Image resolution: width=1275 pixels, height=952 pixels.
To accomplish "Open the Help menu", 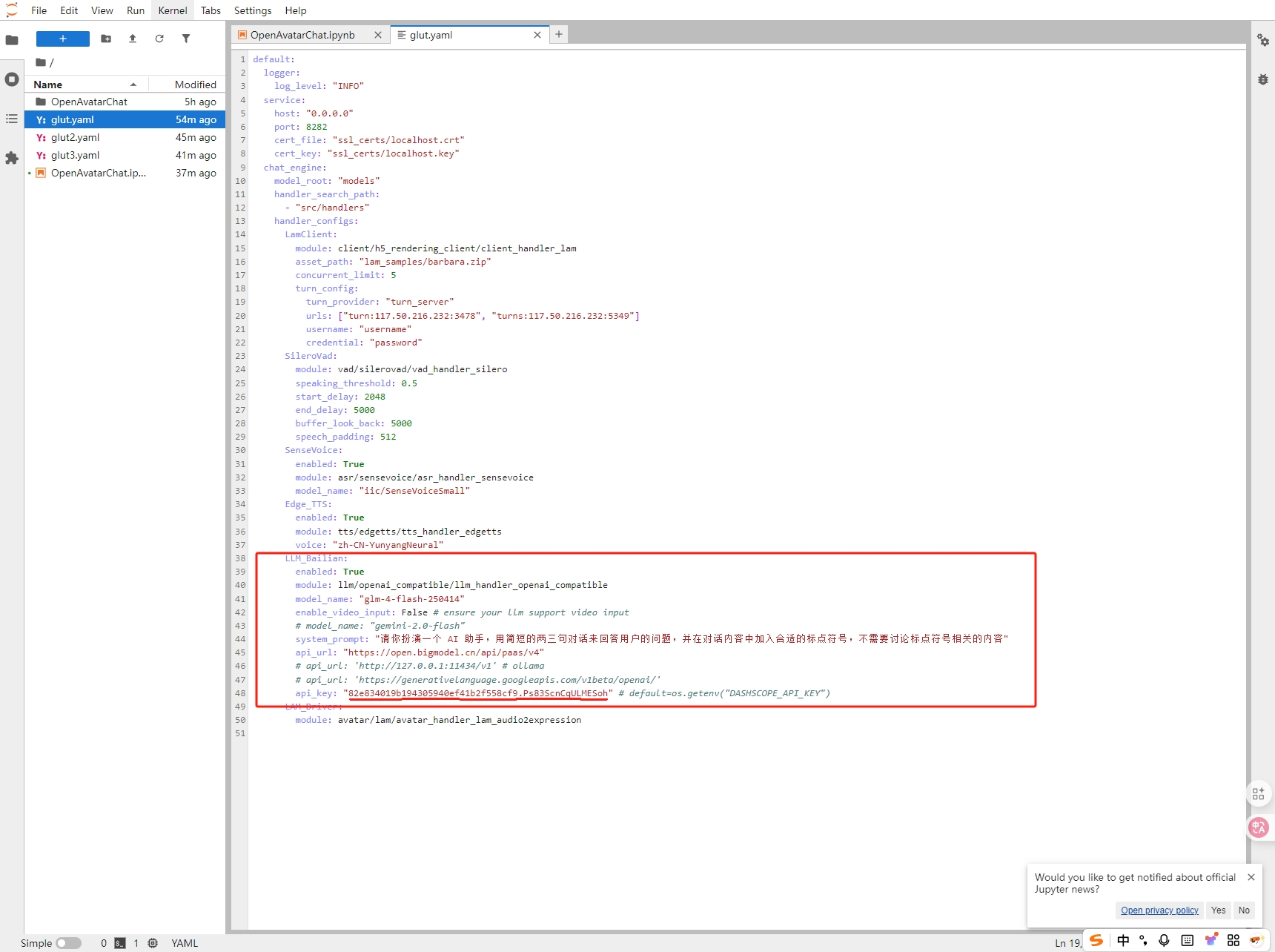I will tap(296, 10).
